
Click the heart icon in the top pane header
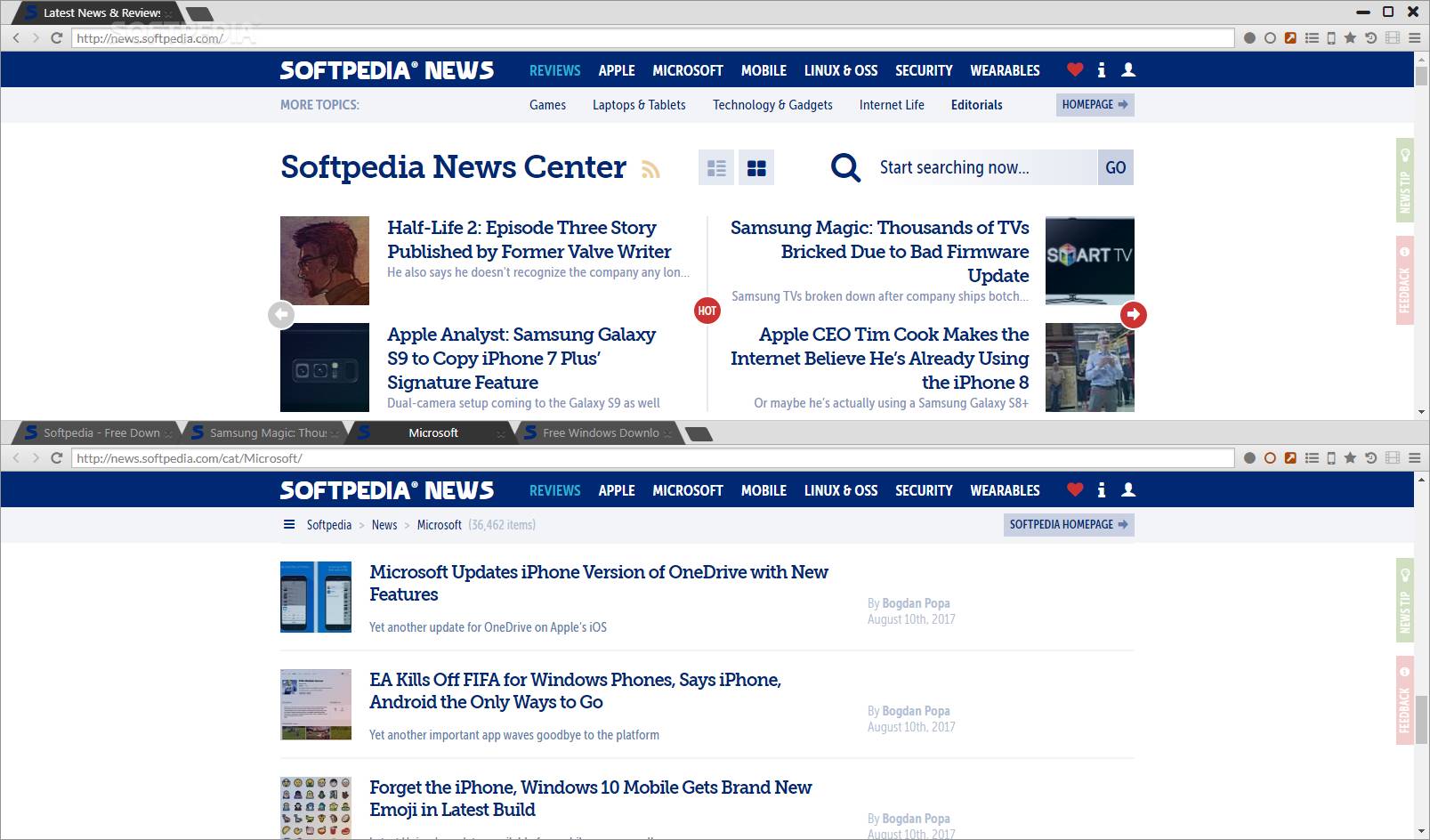tap(1075, 69)
